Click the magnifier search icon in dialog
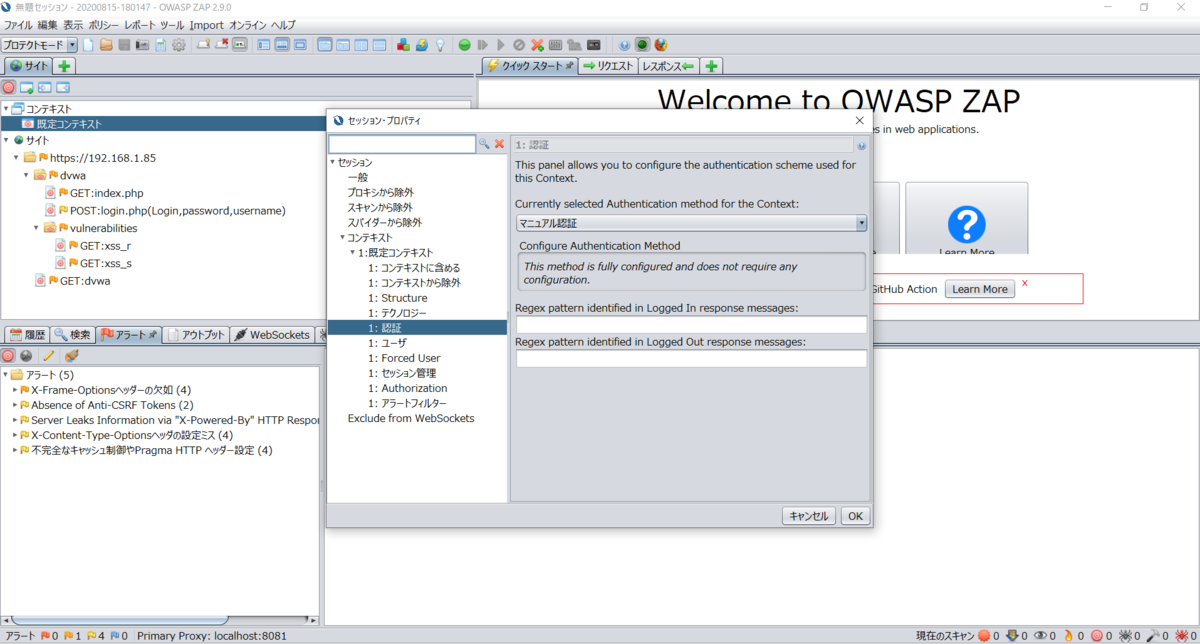Viewport: 1200px width, 644px height. click(485, 144)
